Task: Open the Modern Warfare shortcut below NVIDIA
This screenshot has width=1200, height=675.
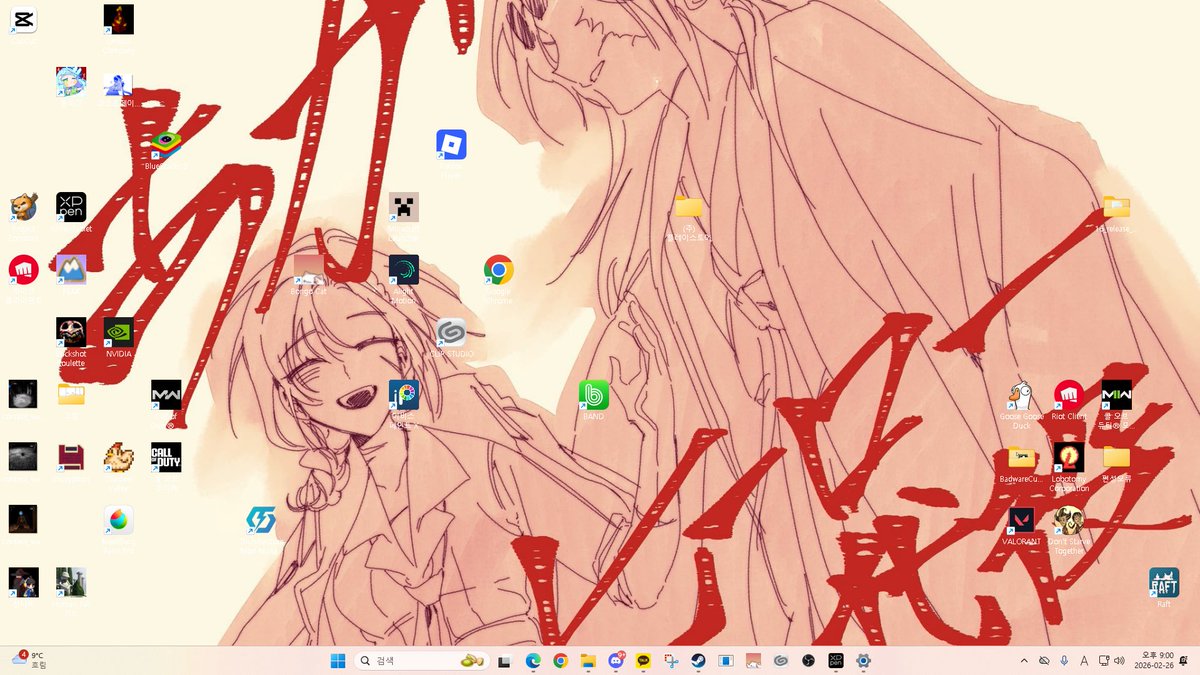Action: coord(166,395)
